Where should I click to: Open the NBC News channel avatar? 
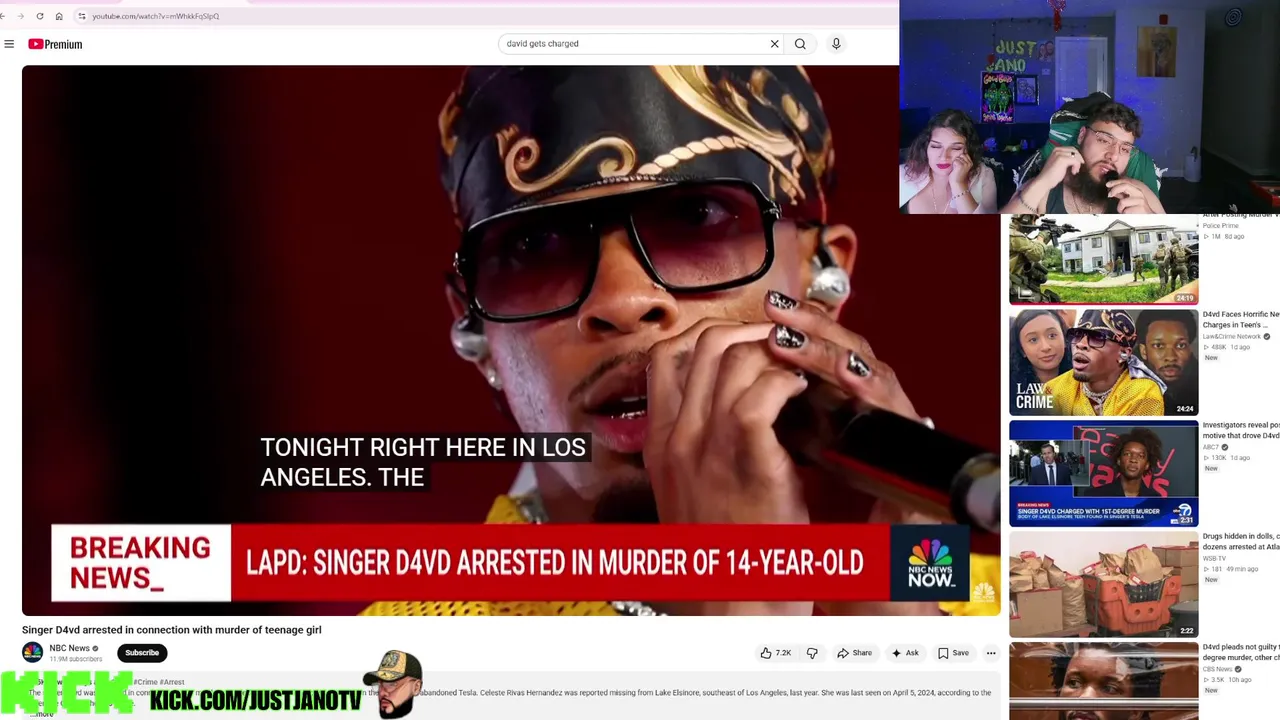tap(33, 653)
